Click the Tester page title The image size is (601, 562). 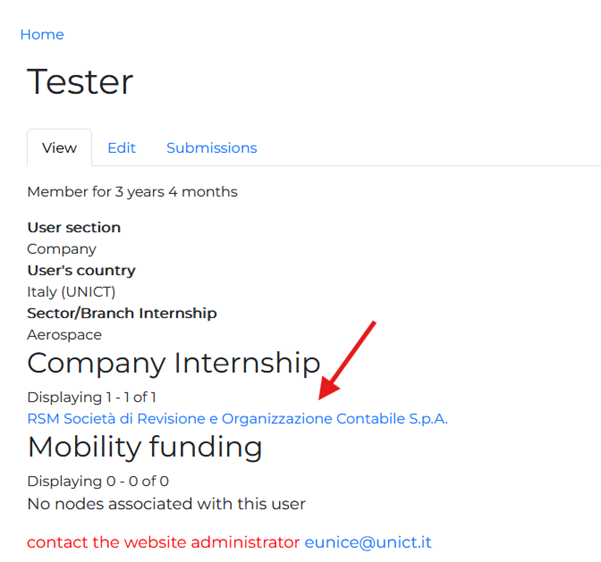(x=80, y=82)
